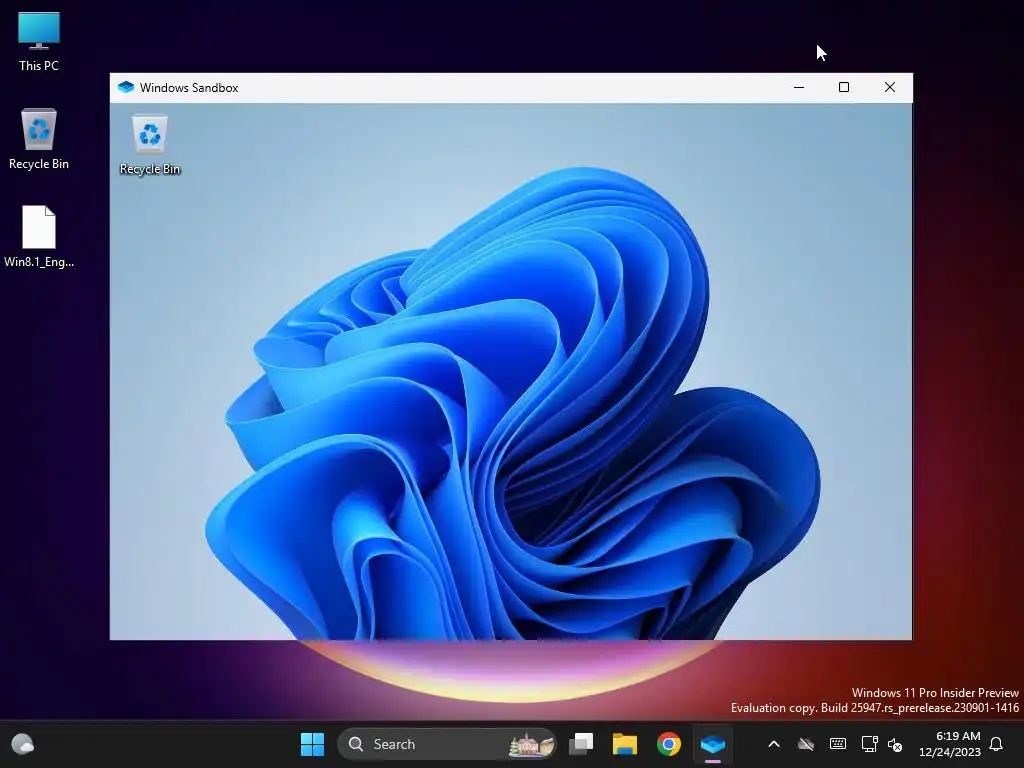Image resolution: width=1024 pixels, height=768 pixels.
Task: Minimize the Windows Sandbox window
Action: click(799, 88)
